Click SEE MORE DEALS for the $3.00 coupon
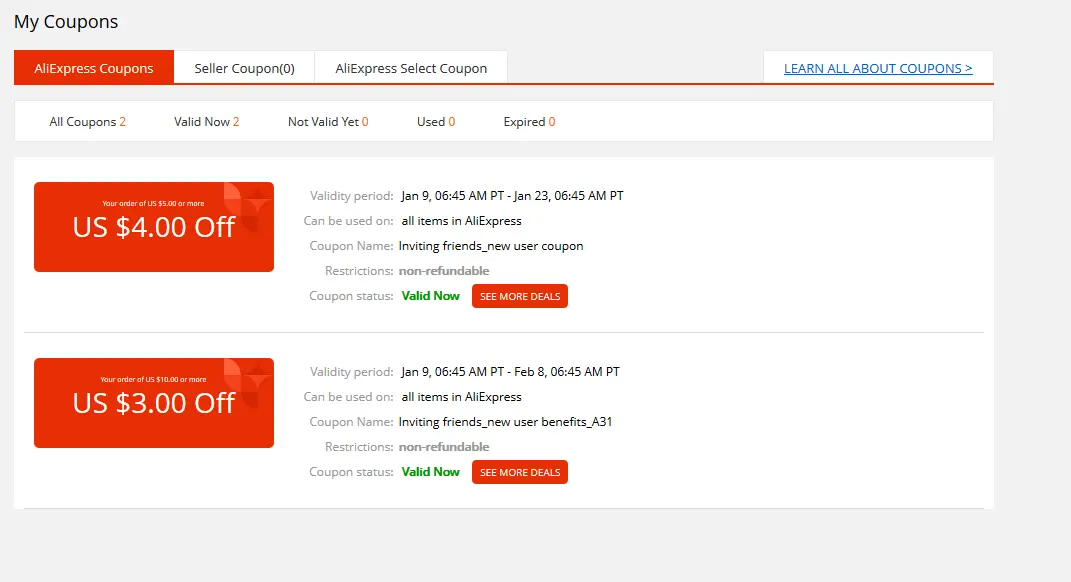The height and width of the screenshot is (582, 1071). 520,472
